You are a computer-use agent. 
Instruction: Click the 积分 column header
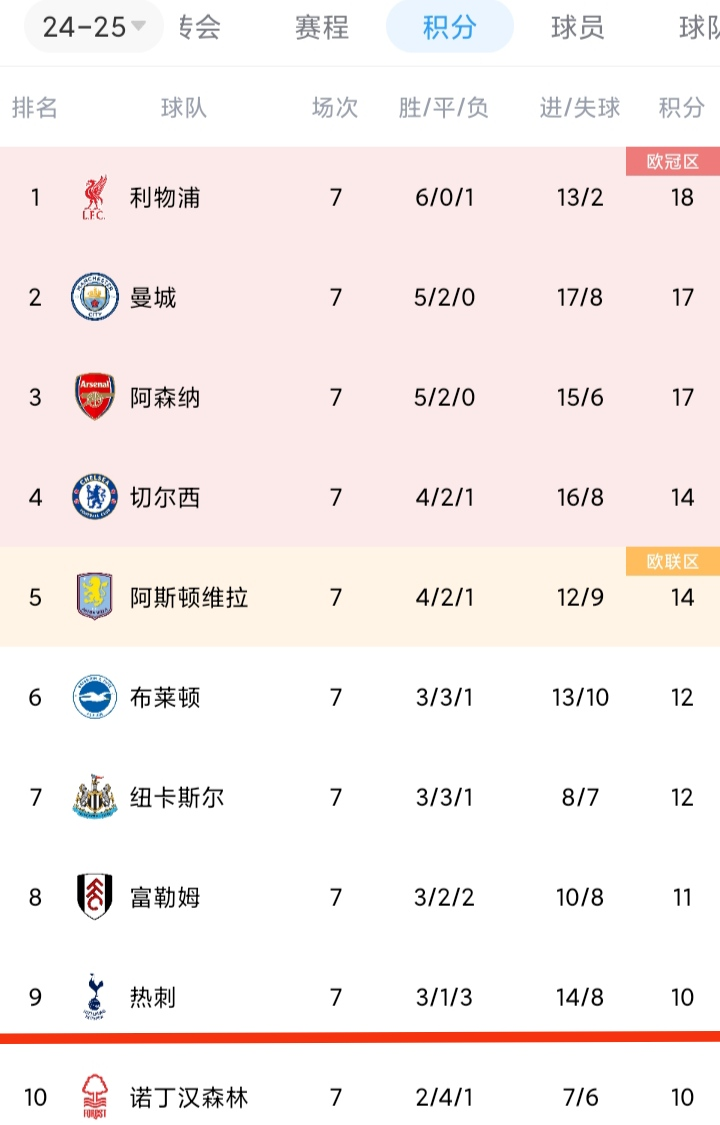coord(681,108)
